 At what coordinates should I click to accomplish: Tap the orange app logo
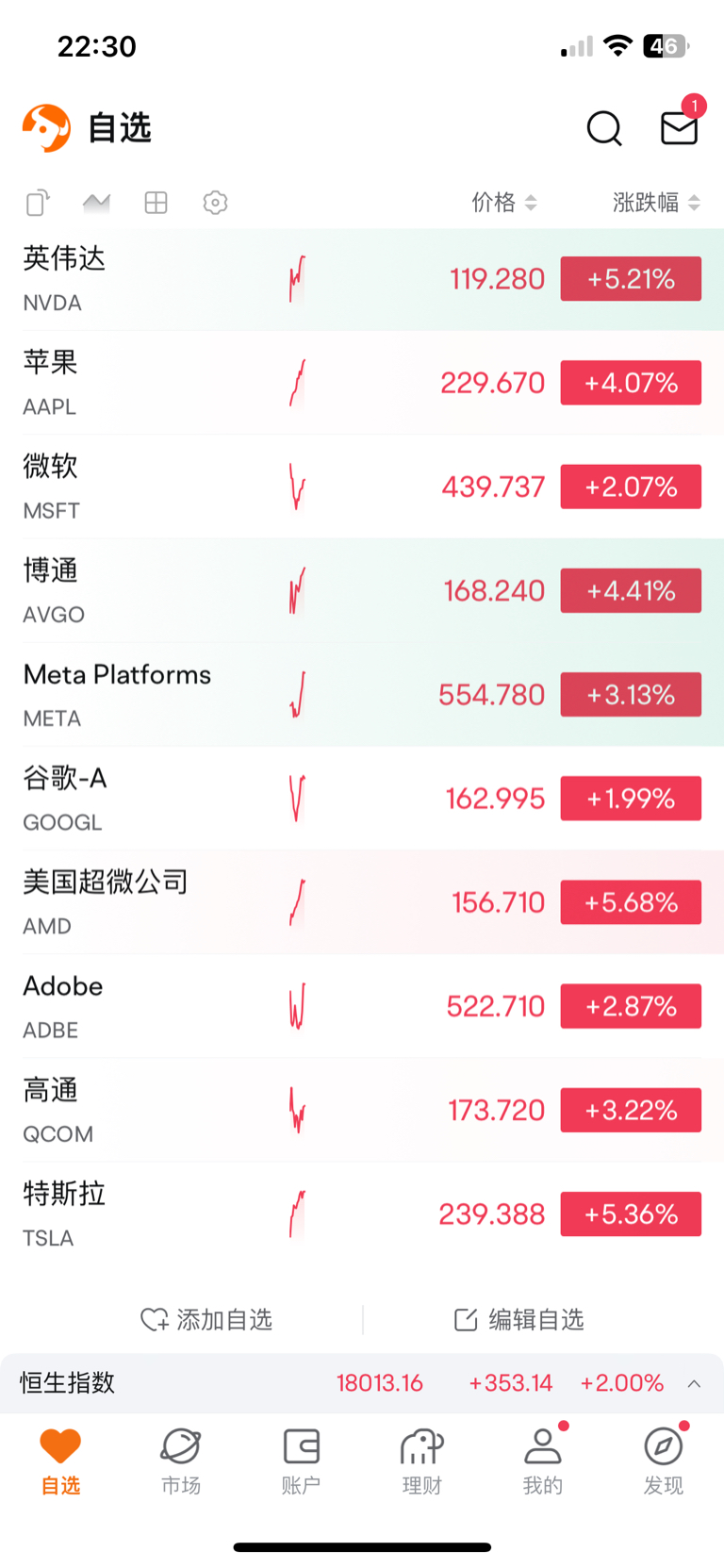46,128
